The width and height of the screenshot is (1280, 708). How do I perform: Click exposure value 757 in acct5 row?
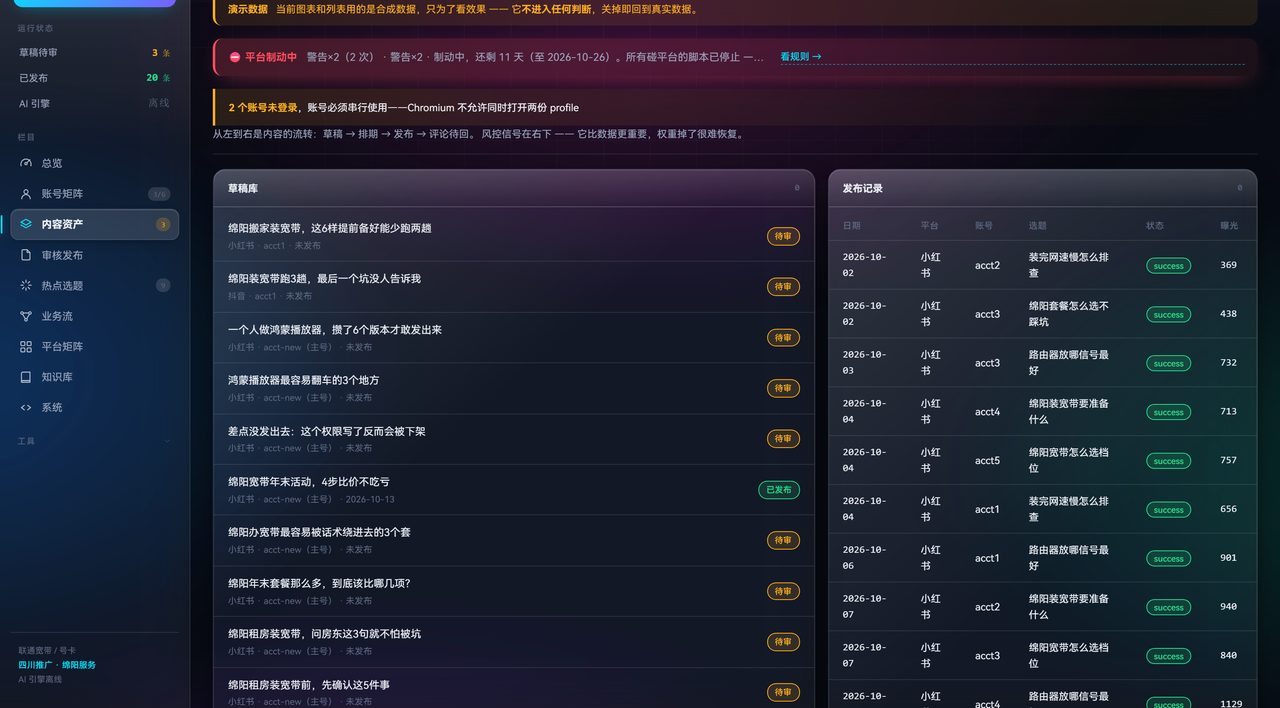pyautogui.click(x=1228, y=460)
